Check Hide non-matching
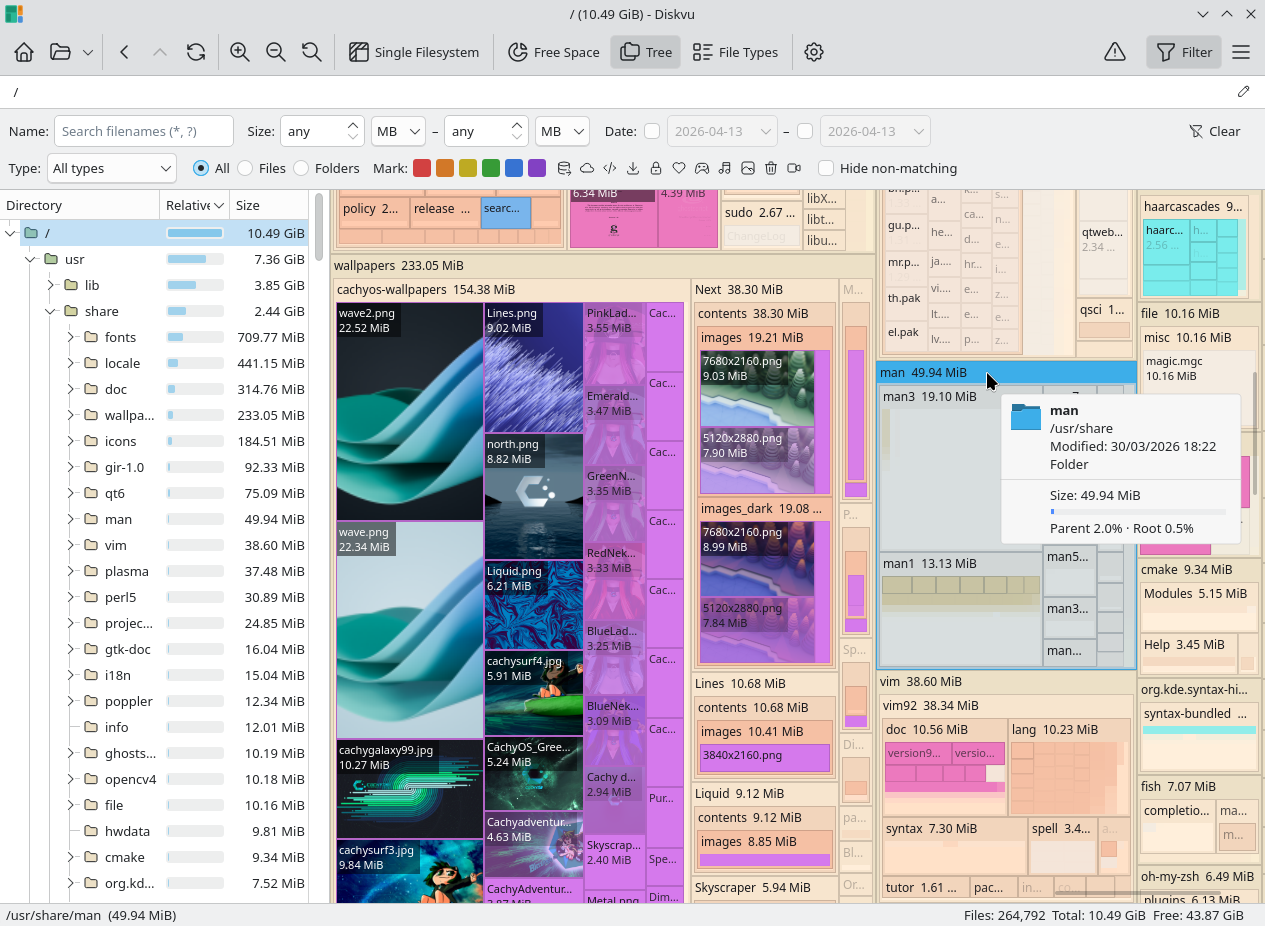This screenshot has width=1265, height=926. 826,168
